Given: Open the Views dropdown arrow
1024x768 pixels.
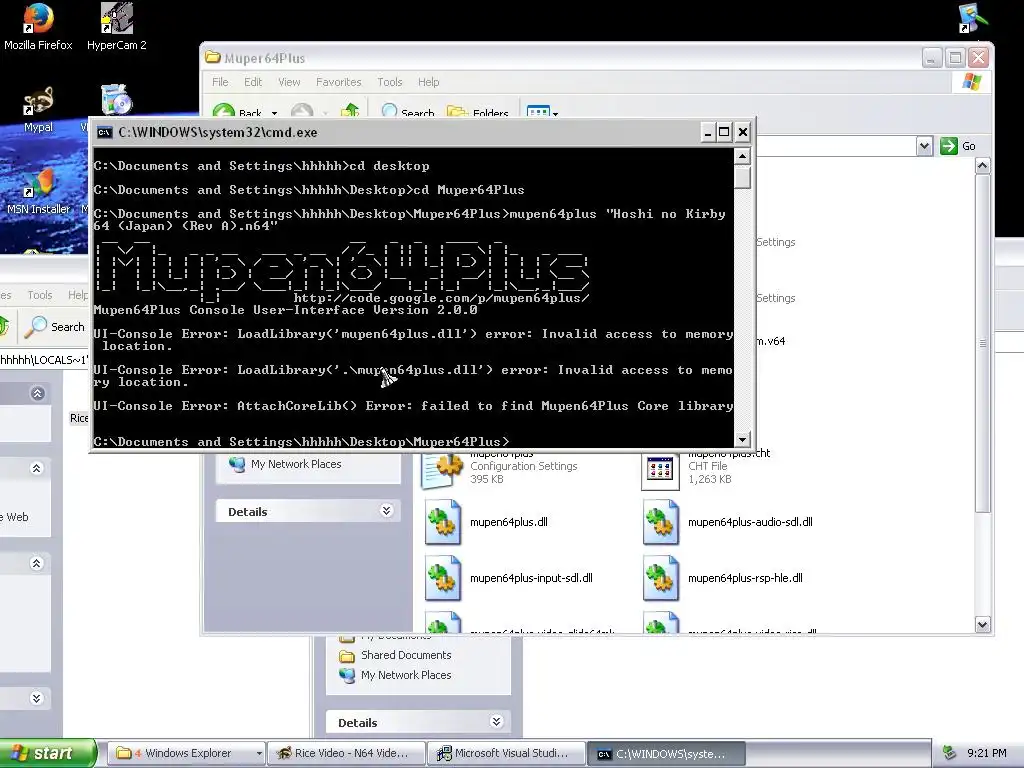Looking at the screenshot, I should pyautogui.click(x=555, y=114).
